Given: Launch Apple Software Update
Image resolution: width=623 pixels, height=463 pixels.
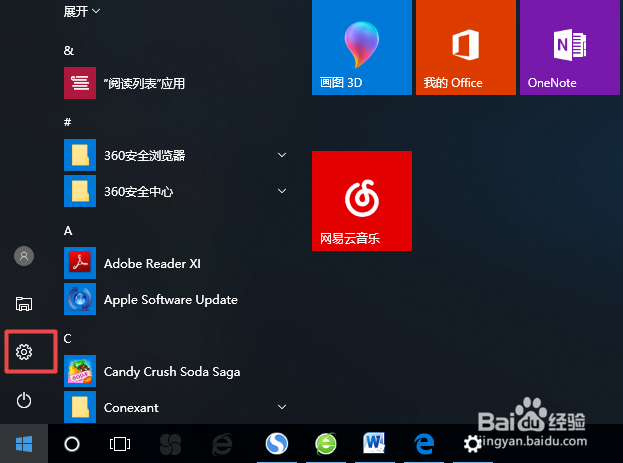Looking at the screenshot, I should [x=175, y=299].
